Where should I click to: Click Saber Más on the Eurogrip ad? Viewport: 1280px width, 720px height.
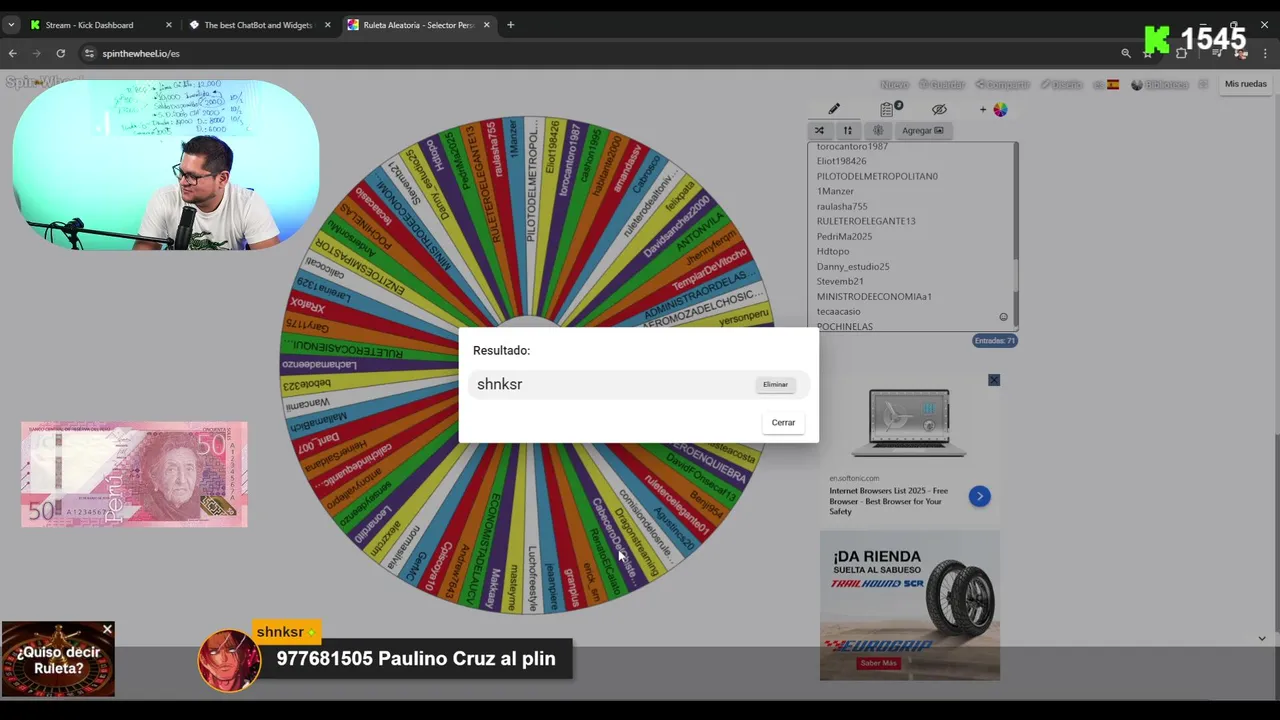click(x=878, y=663)
